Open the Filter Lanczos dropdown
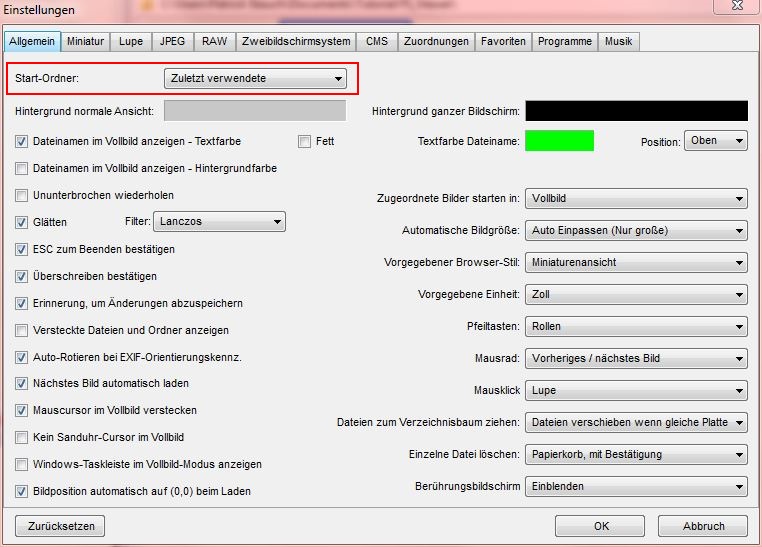This screenshot has width=762, height=547. (219, 222)
